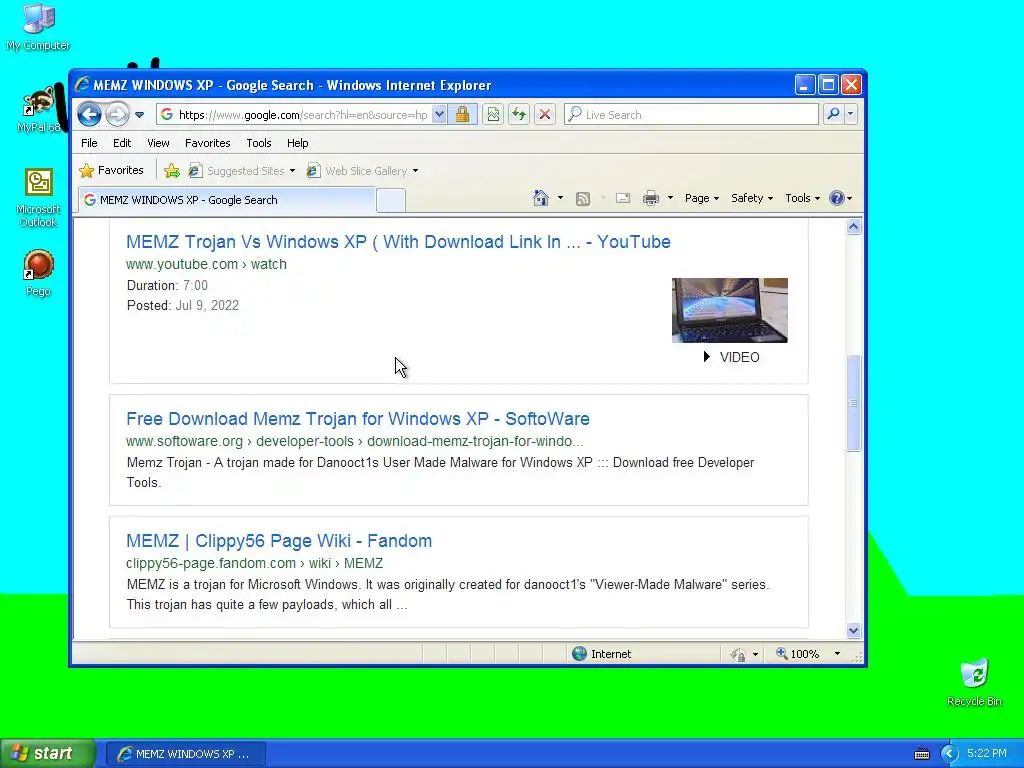This screenshot has width=1024, height=768.
Task: Open Free Download Memz Trojan SoftoWare link
Action: coord(358,419)
